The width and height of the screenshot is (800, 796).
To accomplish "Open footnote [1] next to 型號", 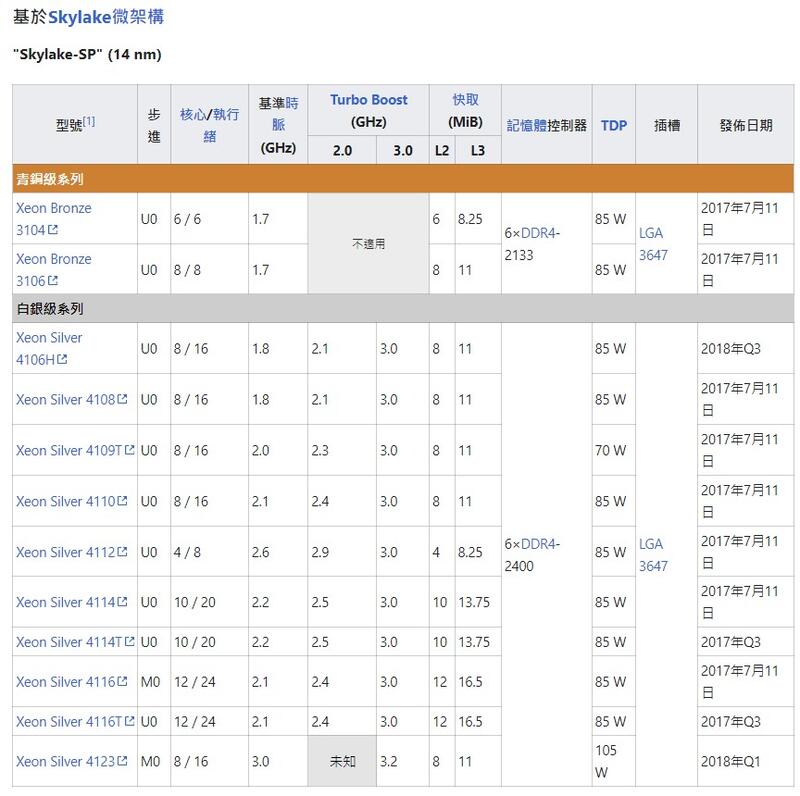I will pyautogui.click(x=89, y=121).
